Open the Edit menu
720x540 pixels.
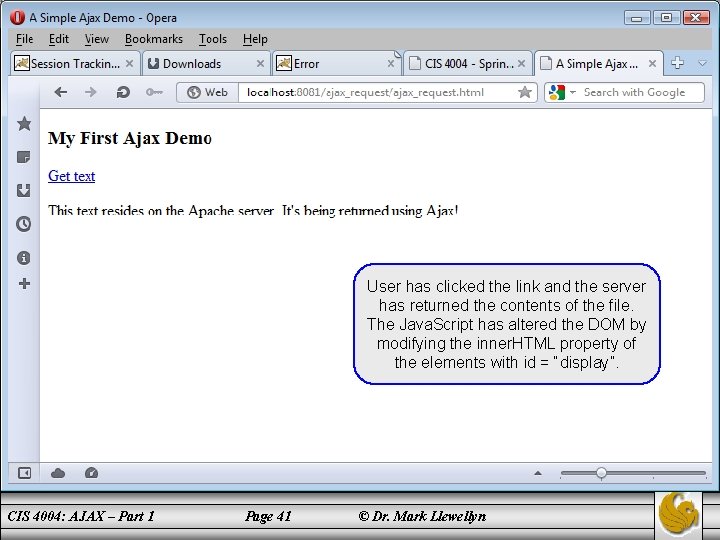click(x=59, y=39)
